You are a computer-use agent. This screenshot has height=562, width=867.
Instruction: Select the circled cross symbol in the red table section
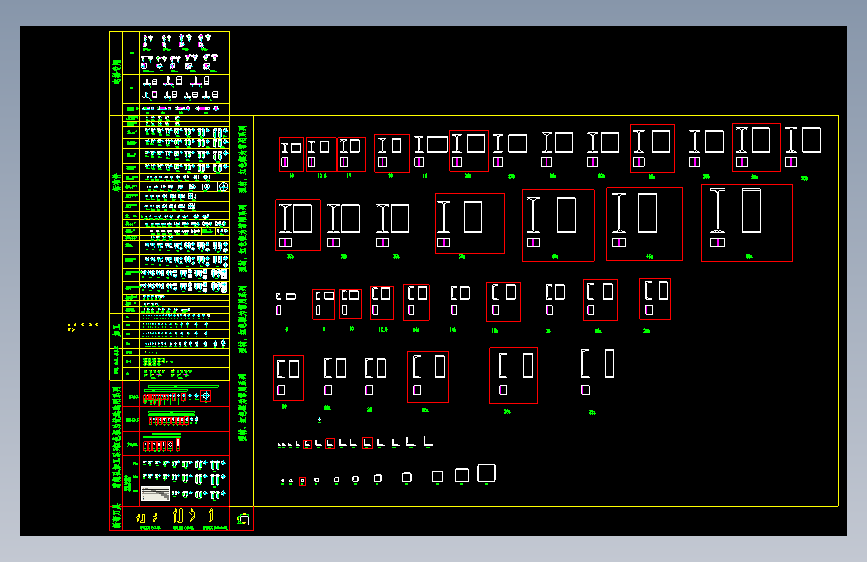pyautogui.click(x=206, y=396)
